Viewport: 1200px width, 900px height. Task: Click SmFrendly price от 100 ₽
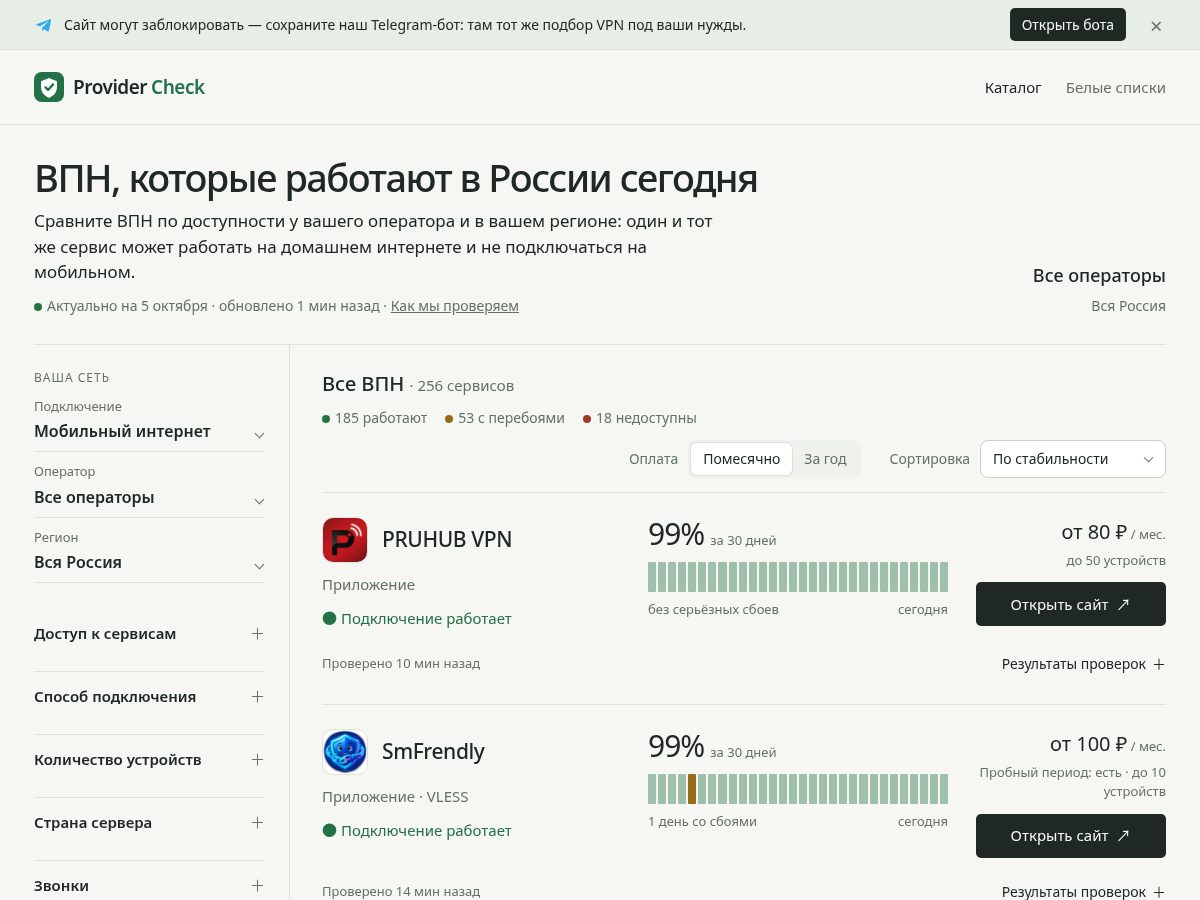[x=1088, y=744]
